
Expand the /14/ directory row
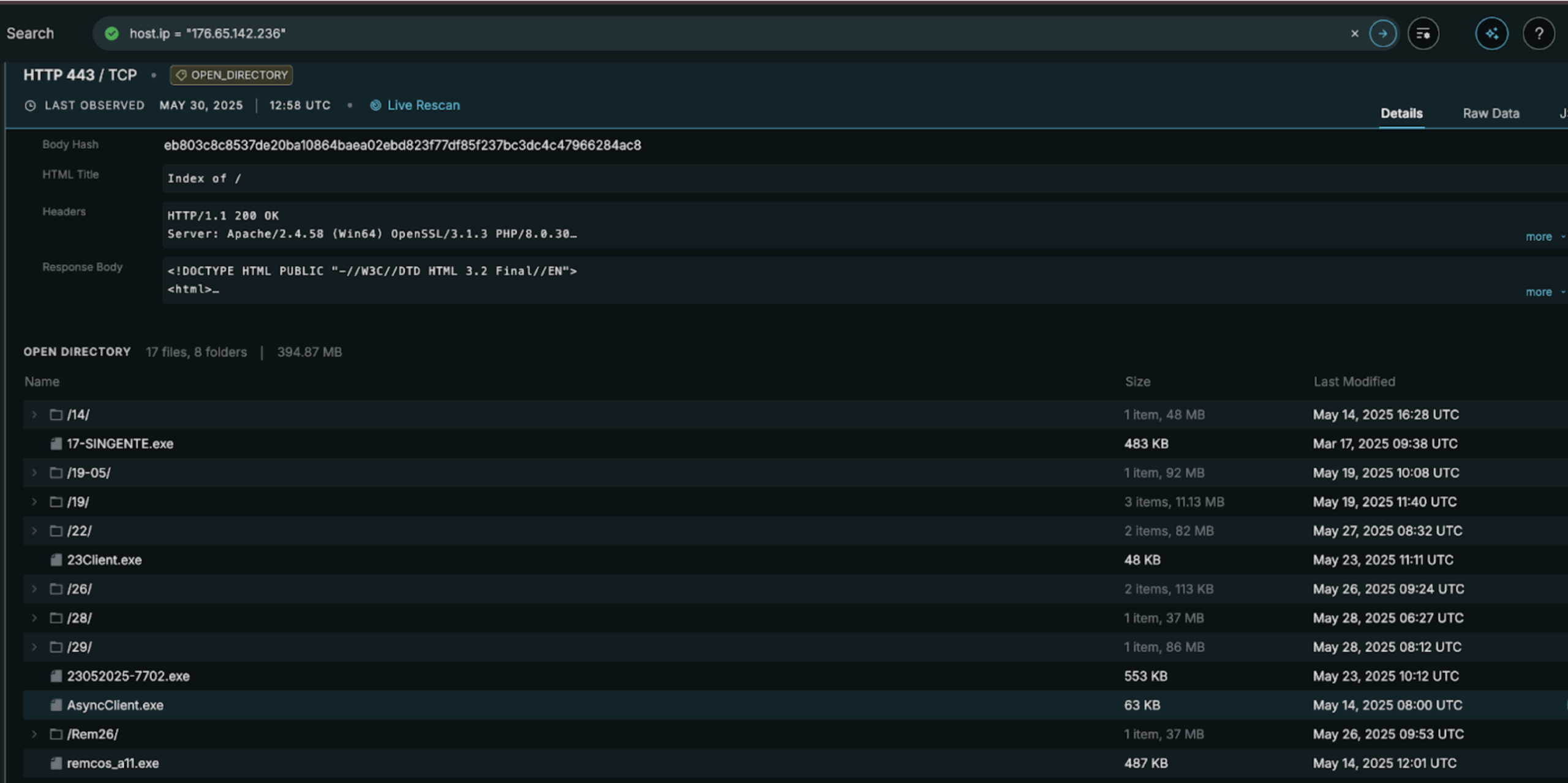click(34, 415)
